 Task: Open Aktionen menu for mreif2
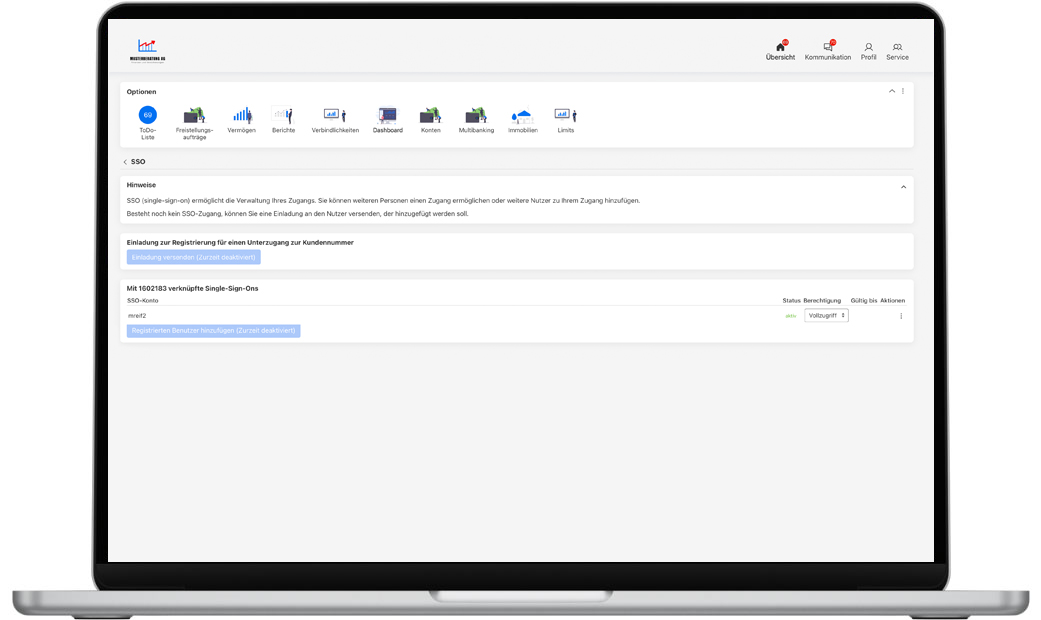[x=900, y=316]
